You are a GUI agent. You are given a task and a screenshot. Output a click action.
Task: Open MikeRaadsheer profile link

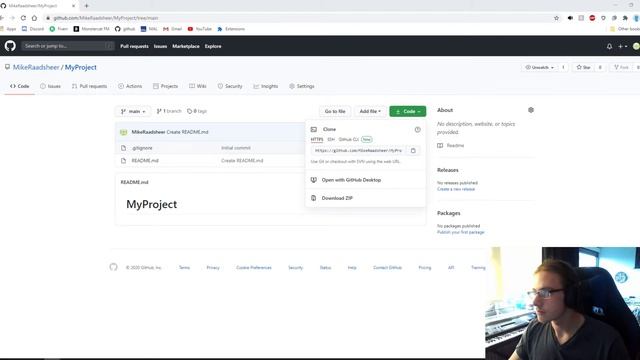[x=36, y=67]
